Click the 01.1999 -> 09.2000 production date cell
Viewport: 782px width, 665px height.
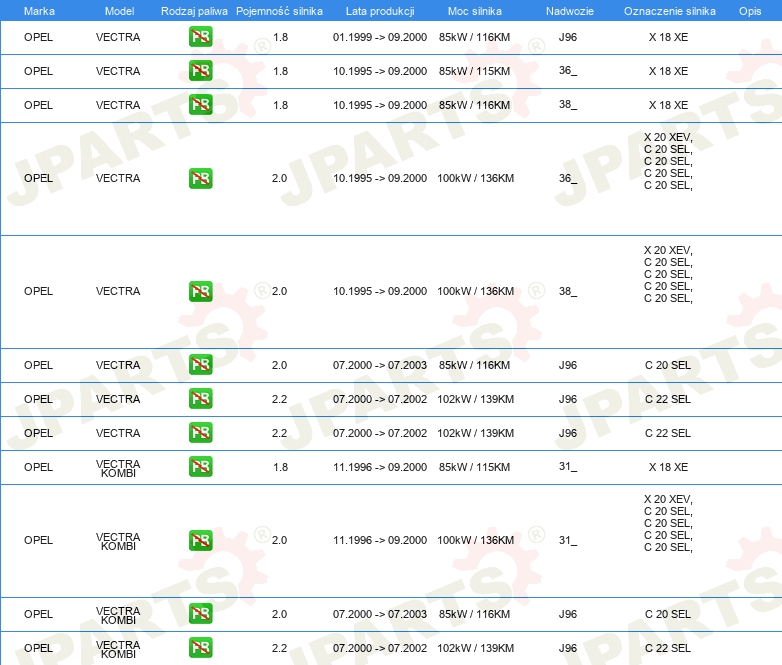380,37
